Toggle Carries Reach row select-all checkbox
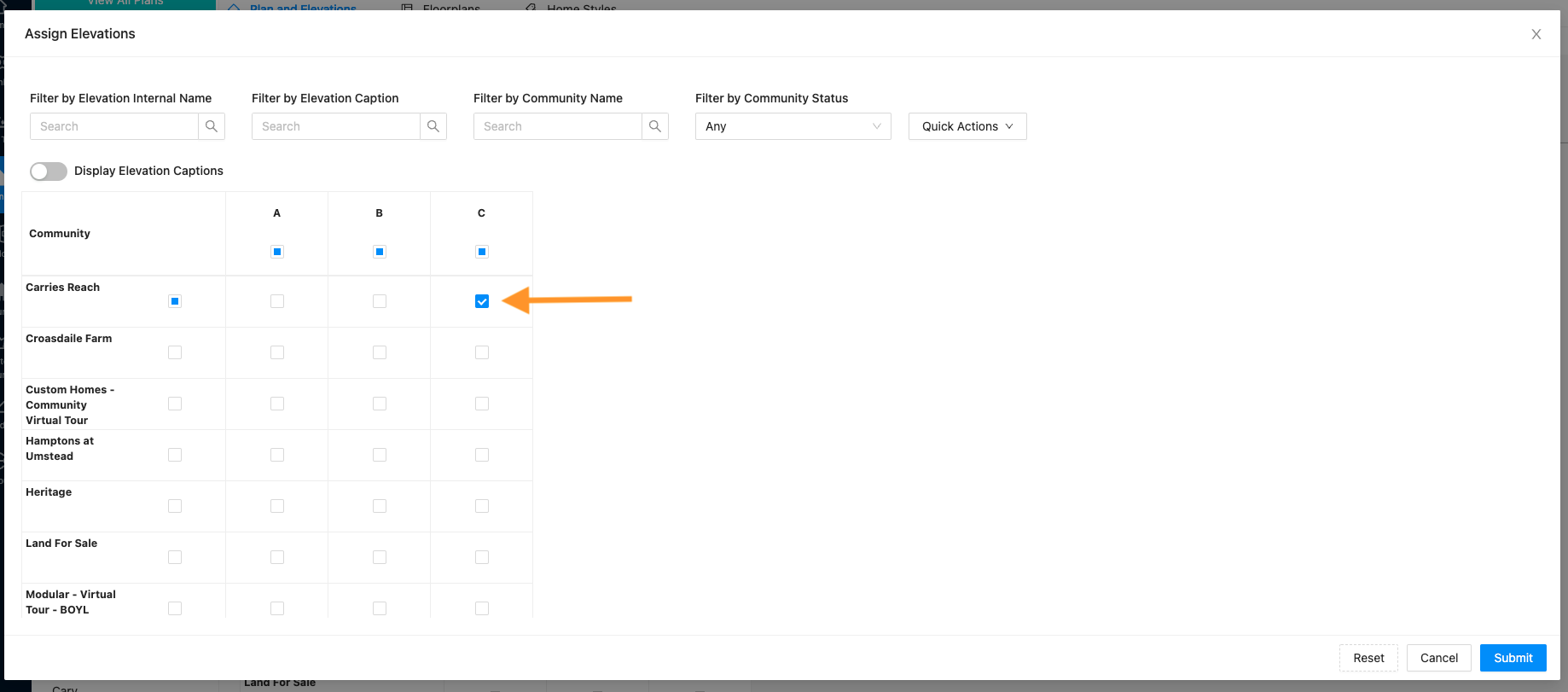 click(x=175, y=301)
